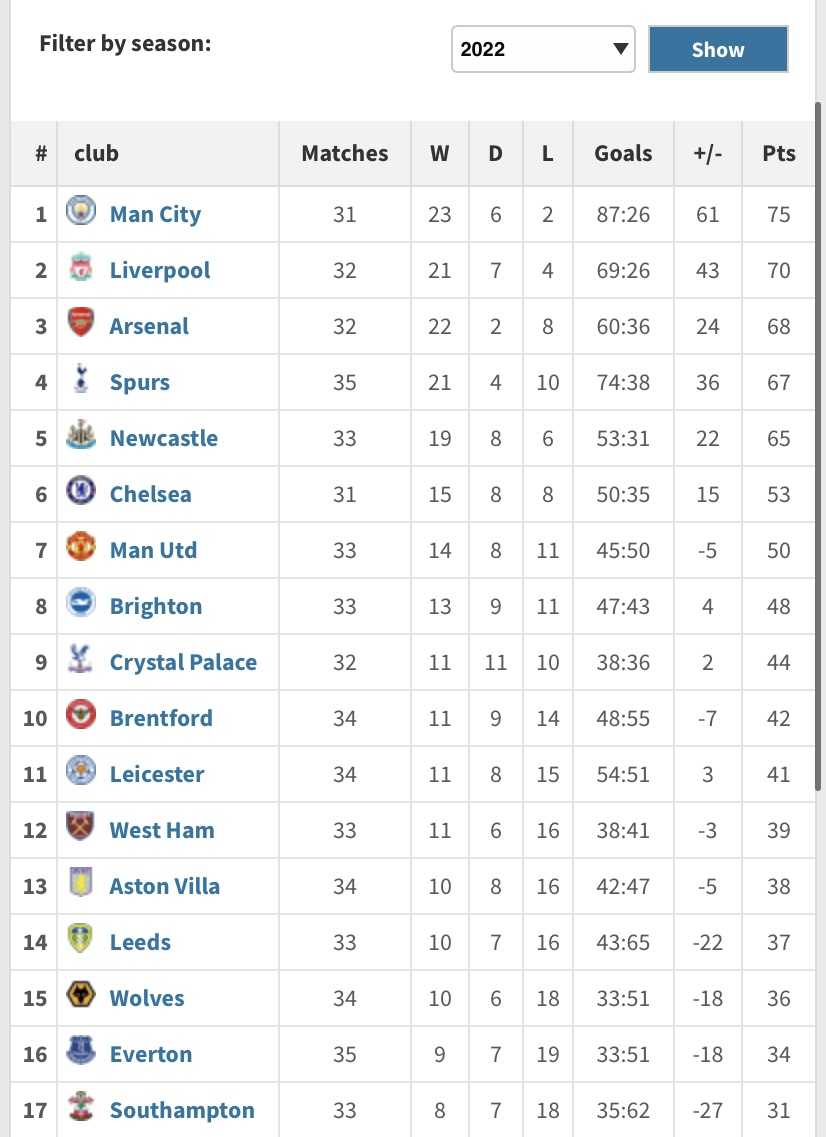
Task: Click the Arsenal cannon crest icon
Action: point(80,323)
